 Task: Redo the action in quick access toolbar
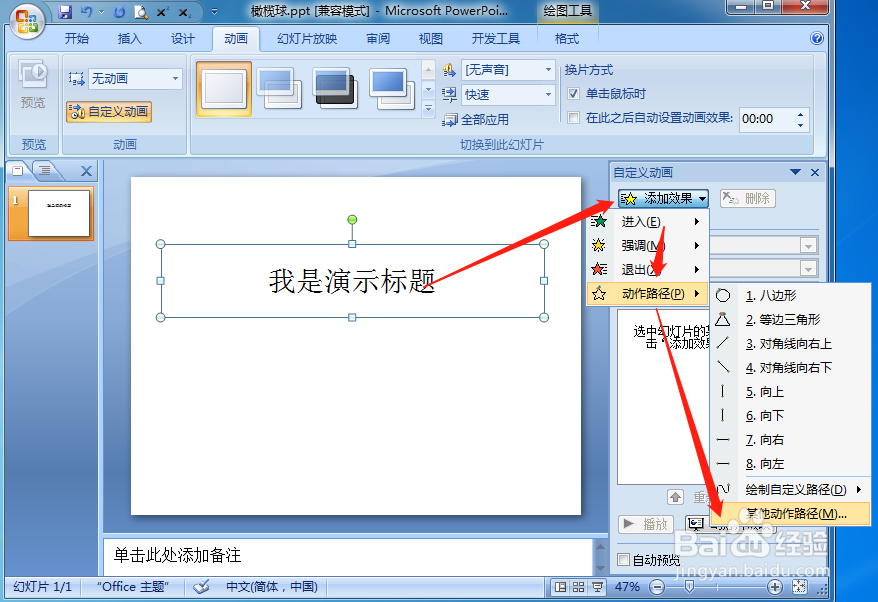click(x=119, y=12)
